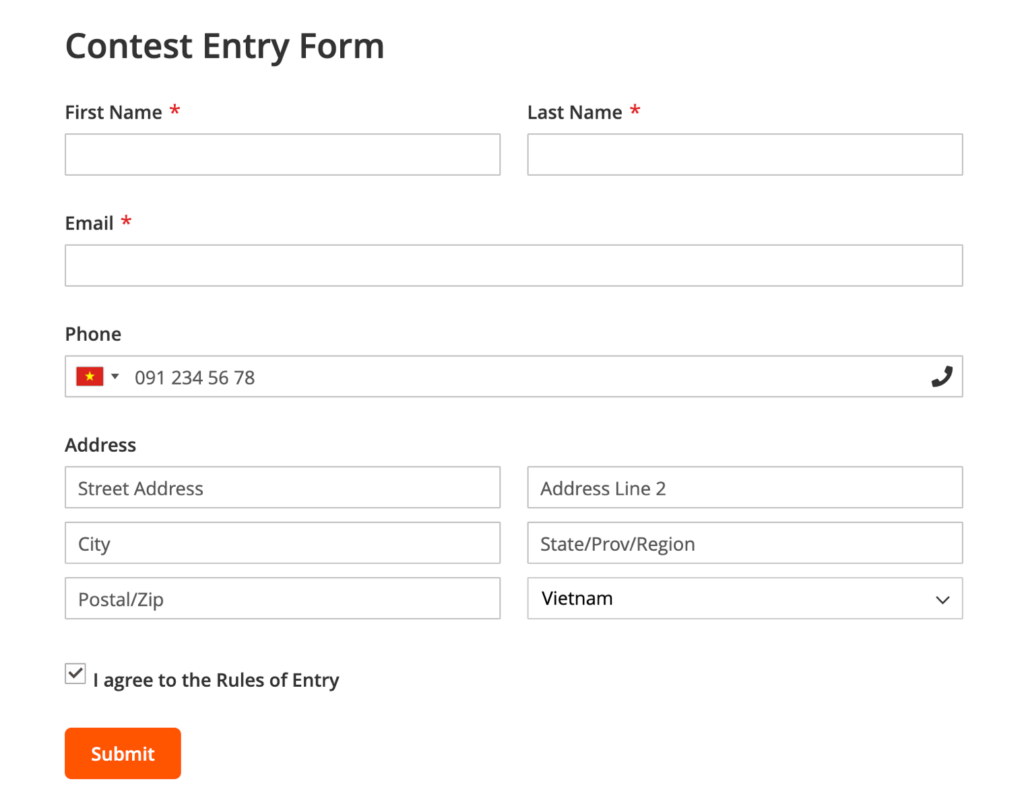Click the Vietnam flag icon
The width and height of the screenshot is (1024, 808).
(89, 376)
